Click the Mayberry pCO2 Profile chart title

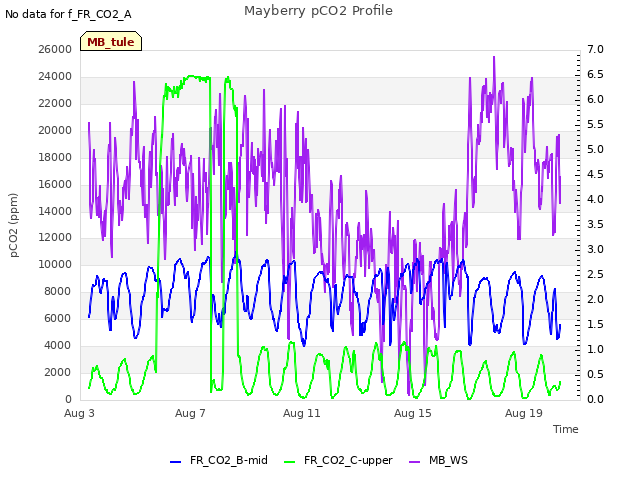tap(318, 11)
